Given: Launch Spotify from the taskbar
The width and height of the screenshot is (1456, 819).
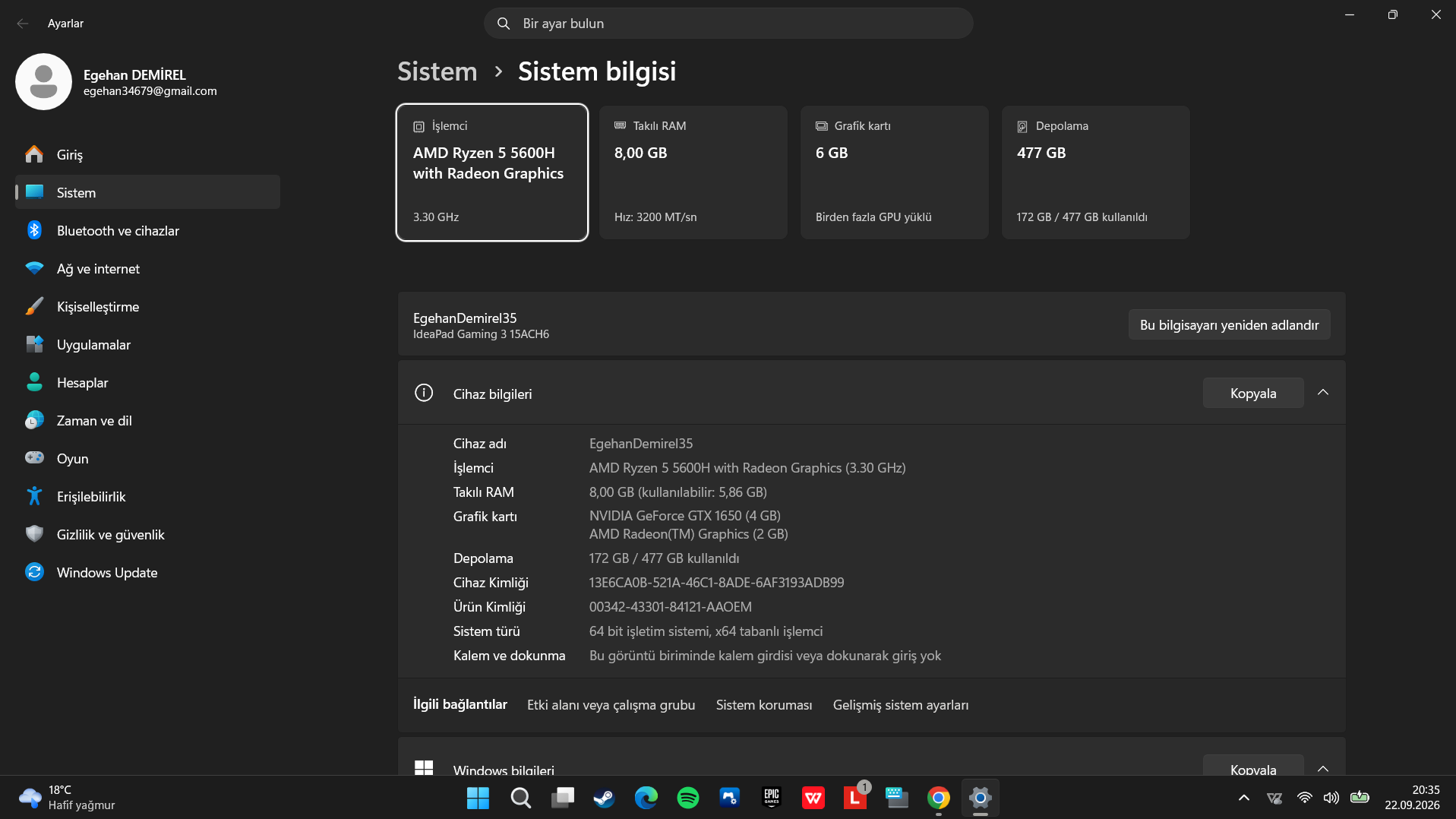Looking at the screenshot, I should (688, 798).
